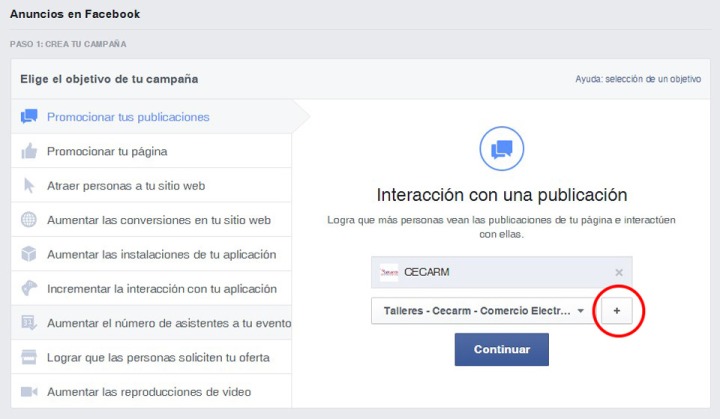
Task: Click the offer tag icon for solicitar oferta
Action: point(29,357)
